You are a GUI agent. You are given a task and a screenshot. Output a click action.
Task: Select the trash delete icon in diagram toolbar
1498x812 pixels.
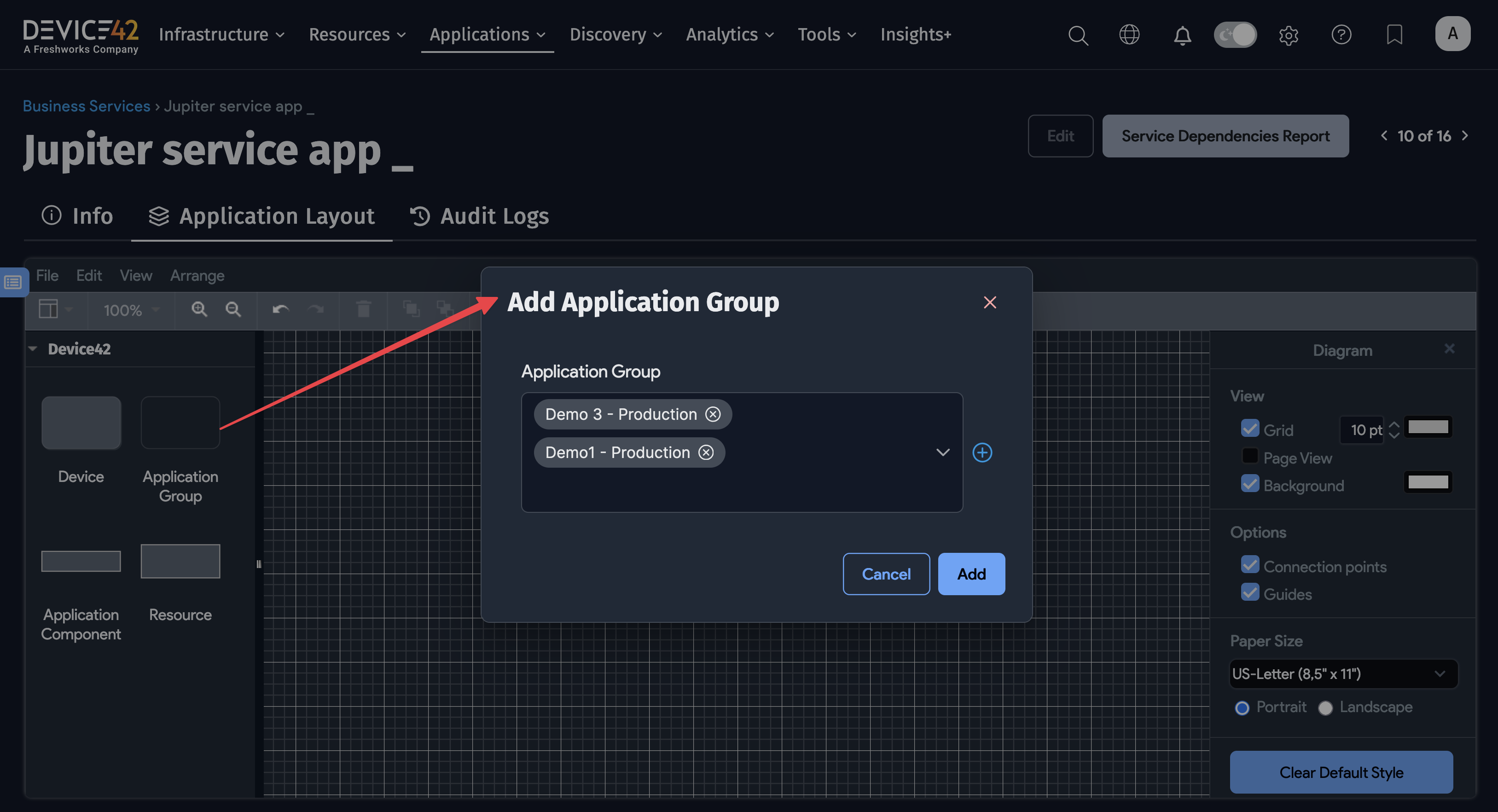[364, 309]
